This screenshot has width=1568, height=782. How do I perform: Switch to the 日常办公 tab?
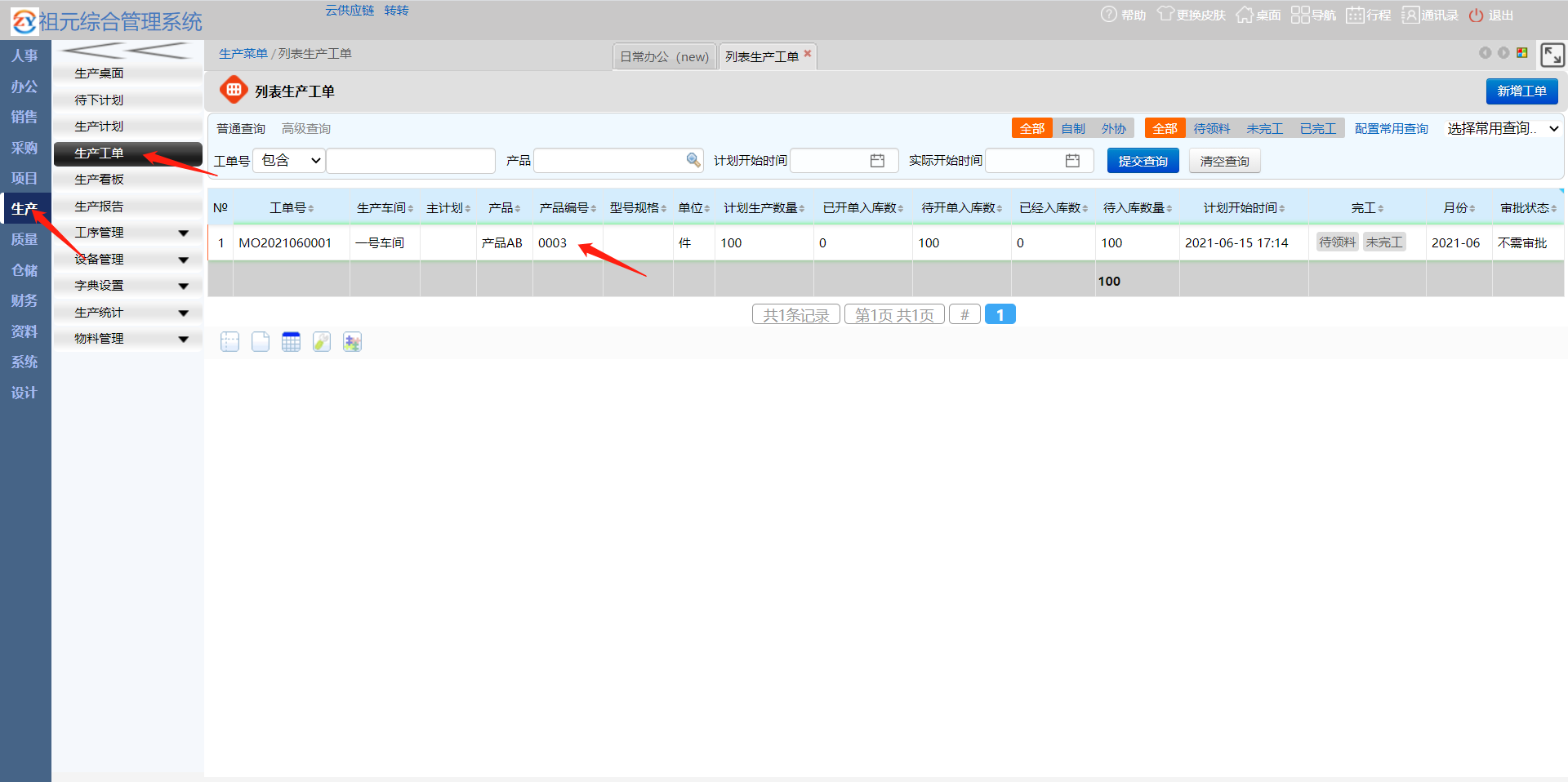(x=664, y=56)
